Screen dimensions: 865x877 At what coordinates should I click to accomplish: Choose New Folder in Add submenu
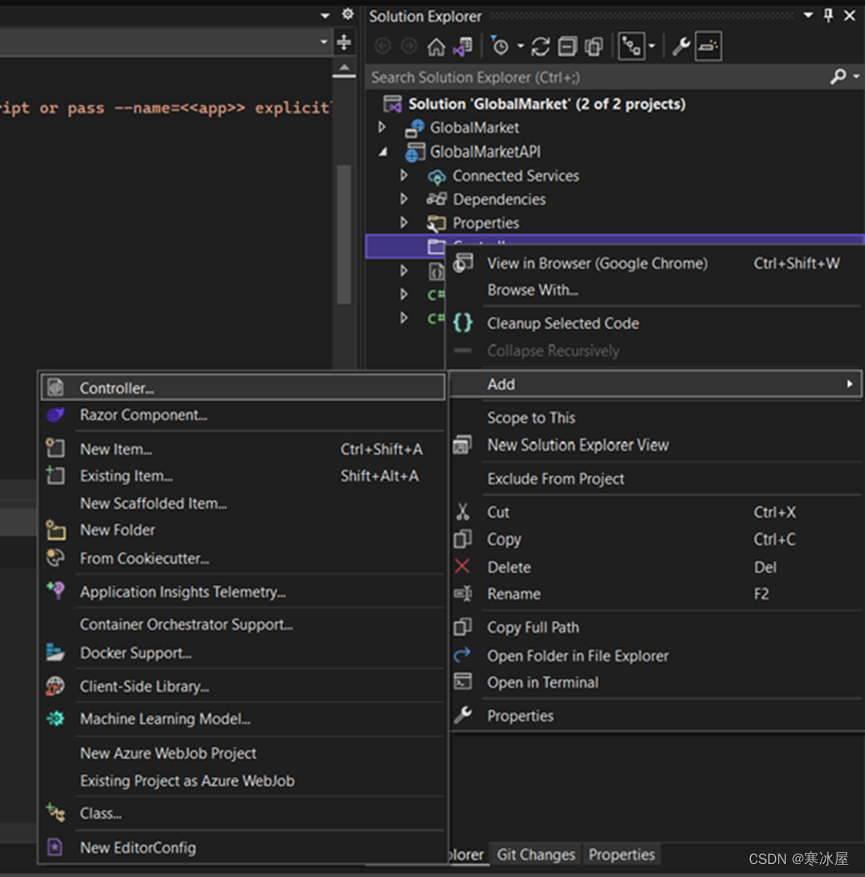click(x=243, y=530)
